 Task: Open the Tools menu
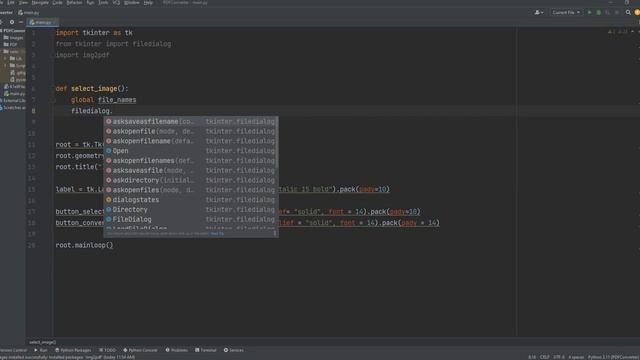coord(103,2)
